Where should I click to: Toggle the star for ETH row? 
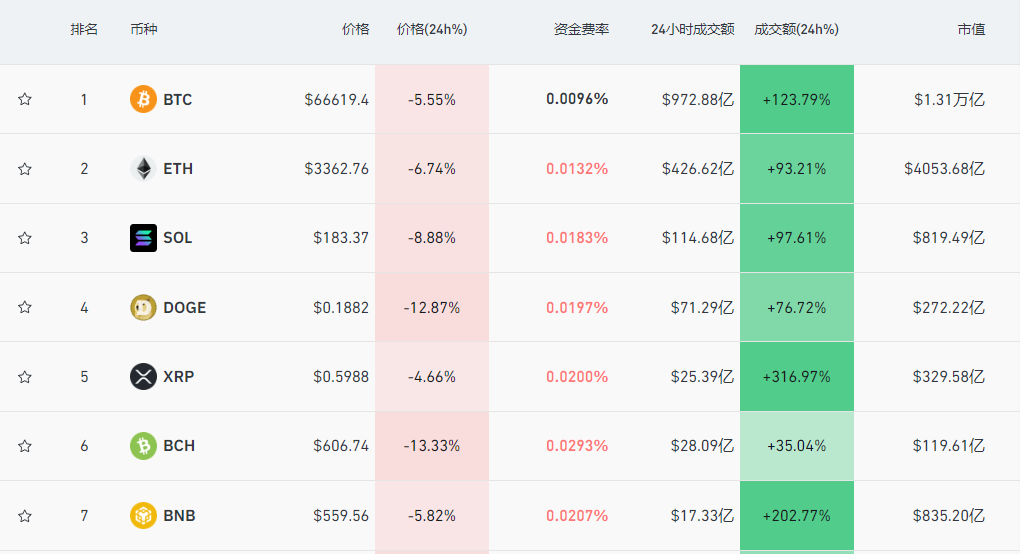point(25,169)
